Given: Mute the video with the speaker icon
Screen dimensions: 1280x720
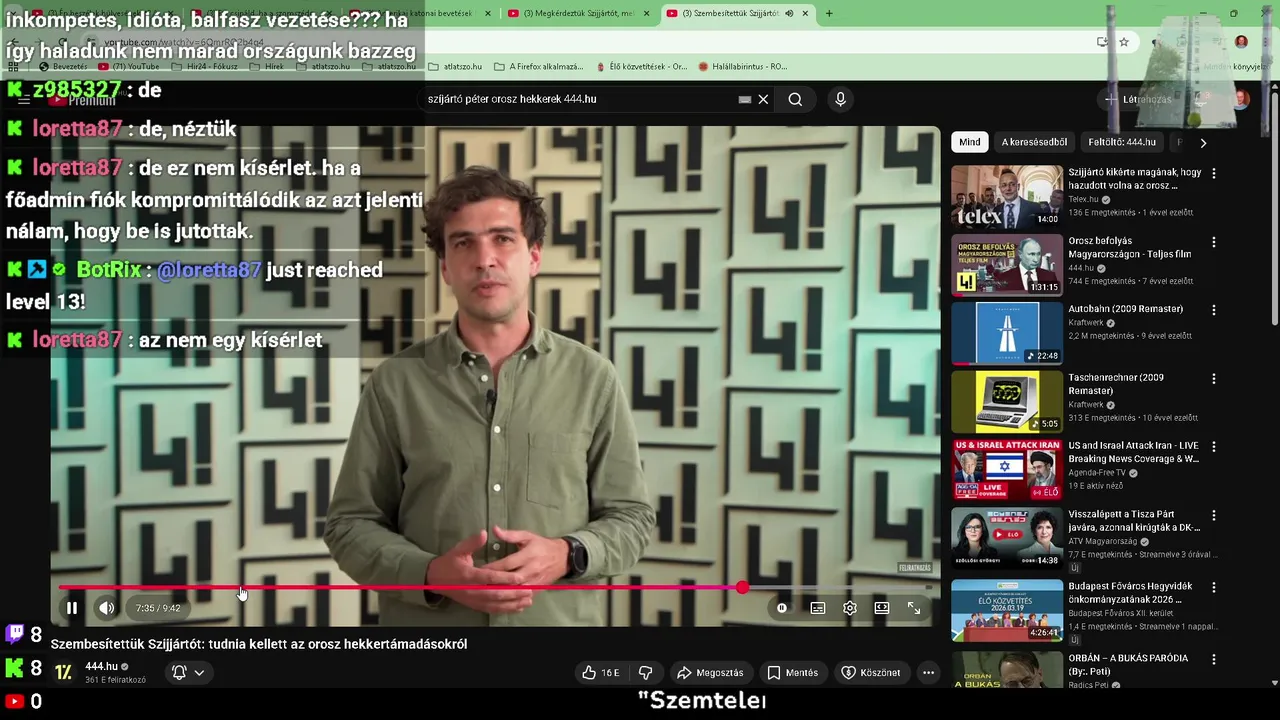Looking at the screenshot, I should (x=106, y=608).
